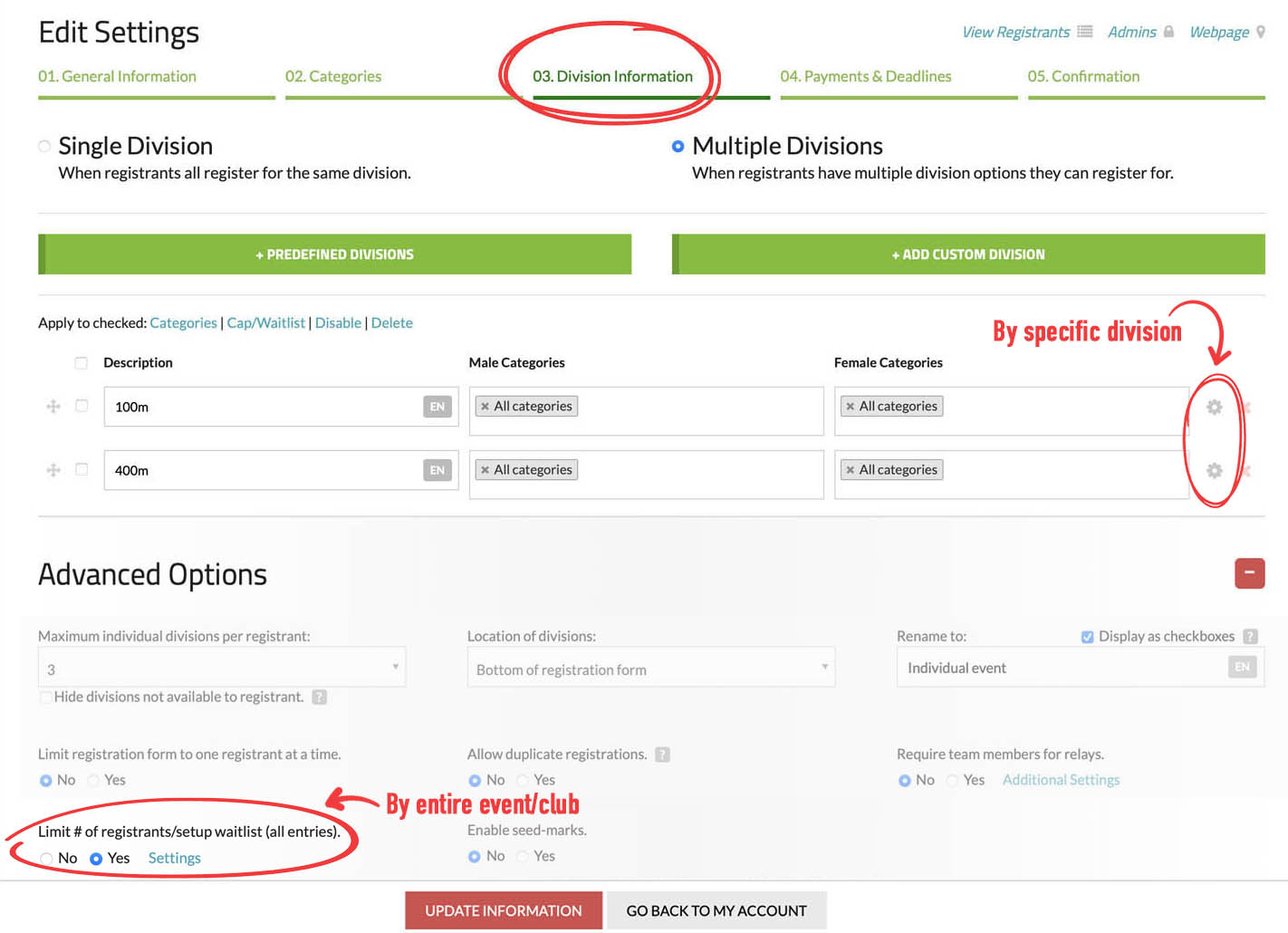Image resolution: width=1288 pixels, height=933 pixels.
Task: Check the 100m division checkbox
Action: coord(82,407)
